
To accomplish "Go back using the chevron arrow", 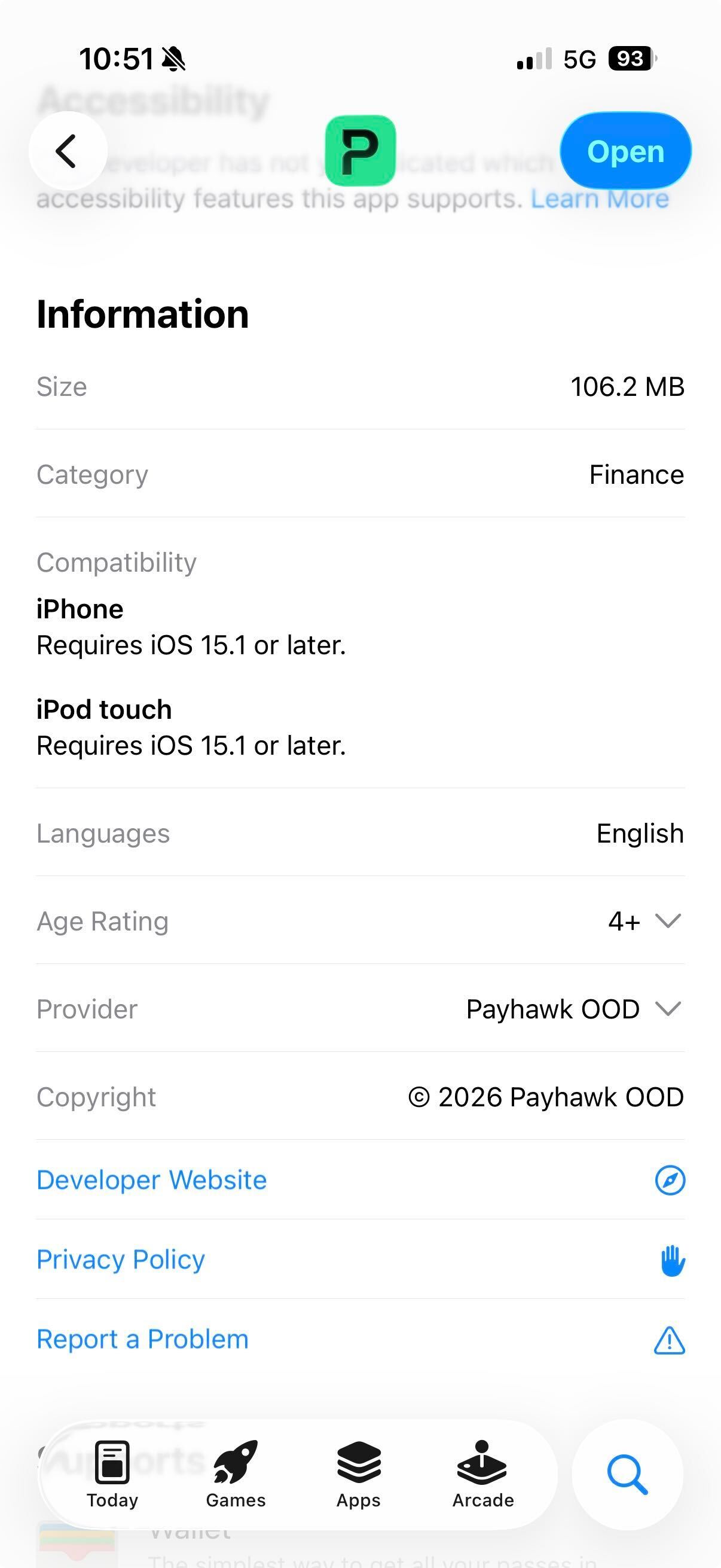I will (x=66, y=151).
